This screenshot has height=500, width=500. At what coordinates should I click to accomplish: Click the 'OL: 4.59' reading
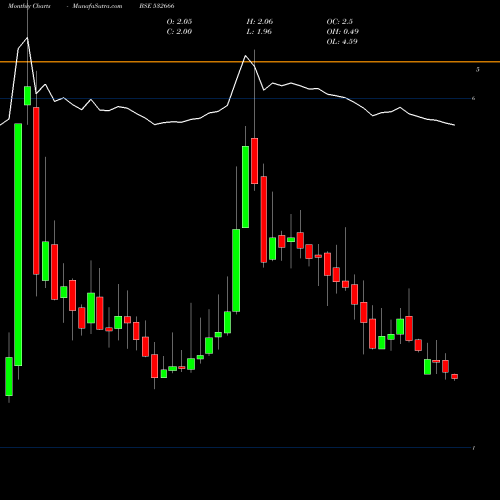342,42
